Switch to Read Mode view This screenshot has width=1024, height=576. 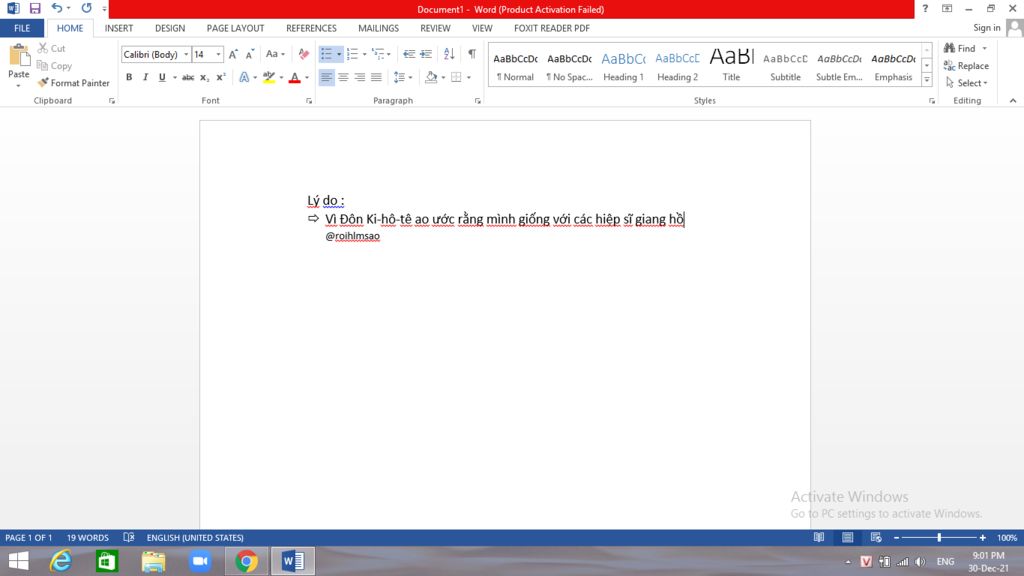pos(818,537)
